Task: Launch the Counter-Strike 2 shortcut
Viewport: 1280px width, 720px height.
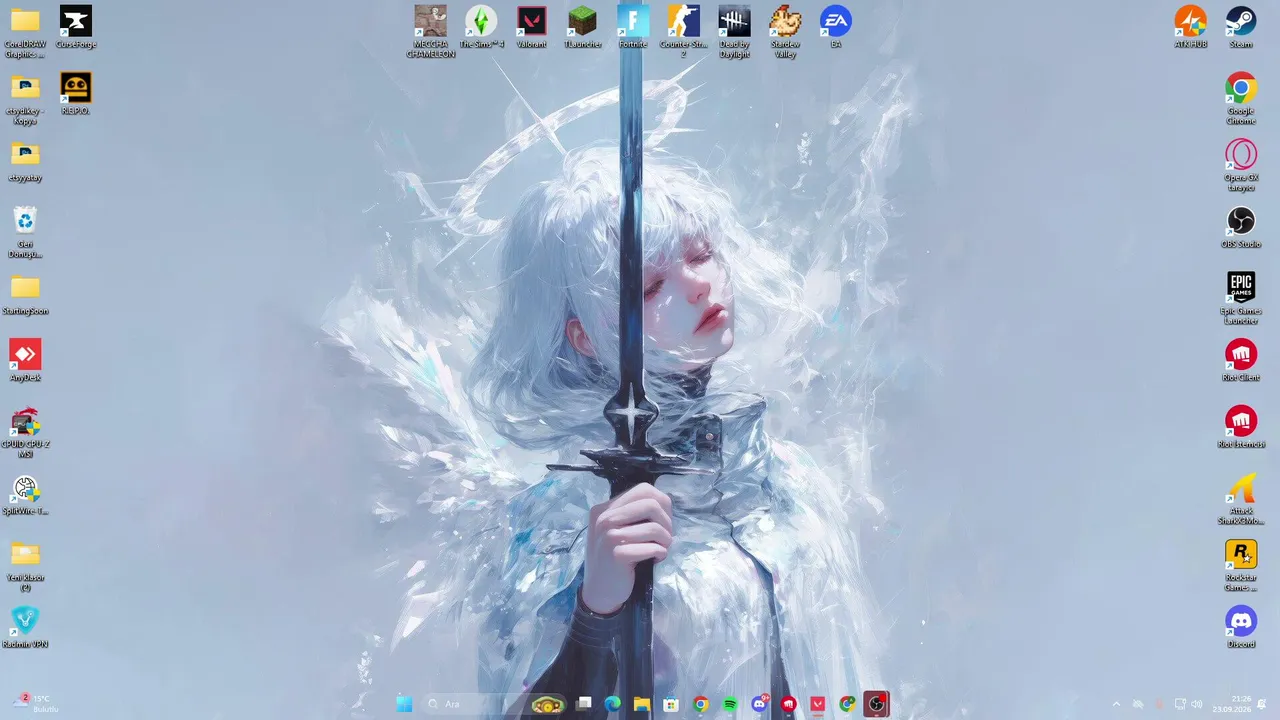Action: click(x=684, y=31)
